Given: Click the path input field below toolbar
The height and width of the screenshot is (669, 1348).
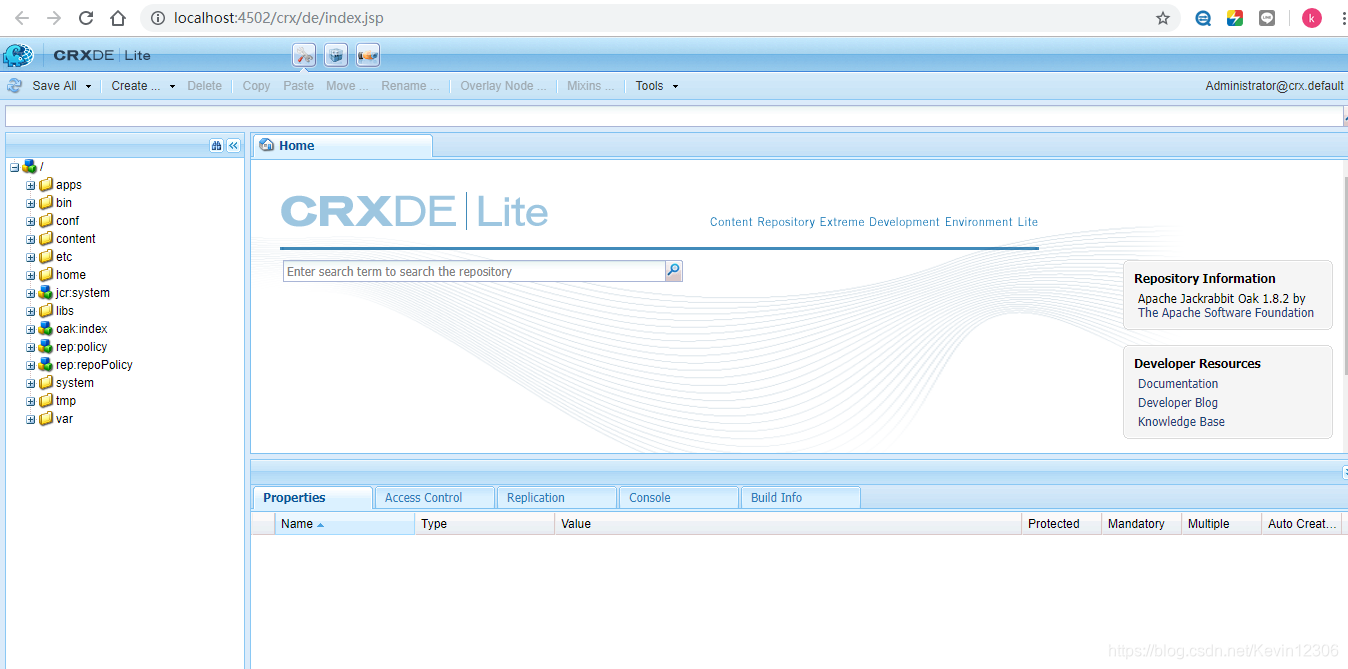Looking at the screenshot, I should [x=672, y=116].
